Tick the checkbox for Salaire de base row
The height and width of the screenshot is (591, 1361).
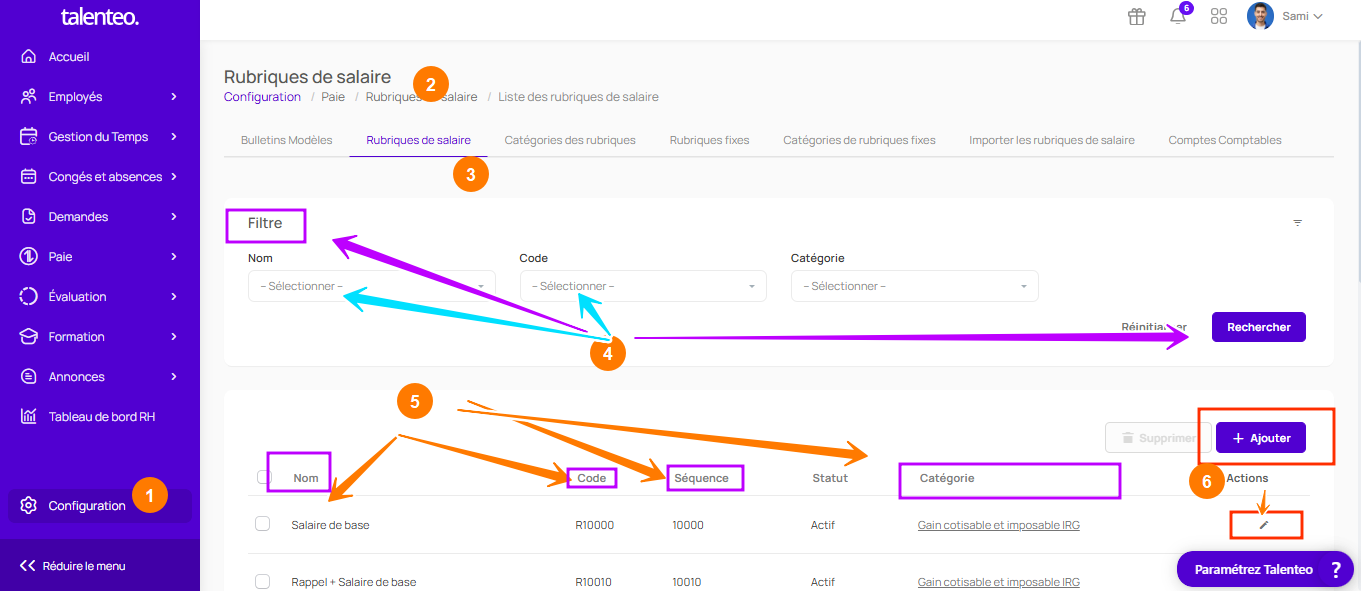(x=263, y=523)
